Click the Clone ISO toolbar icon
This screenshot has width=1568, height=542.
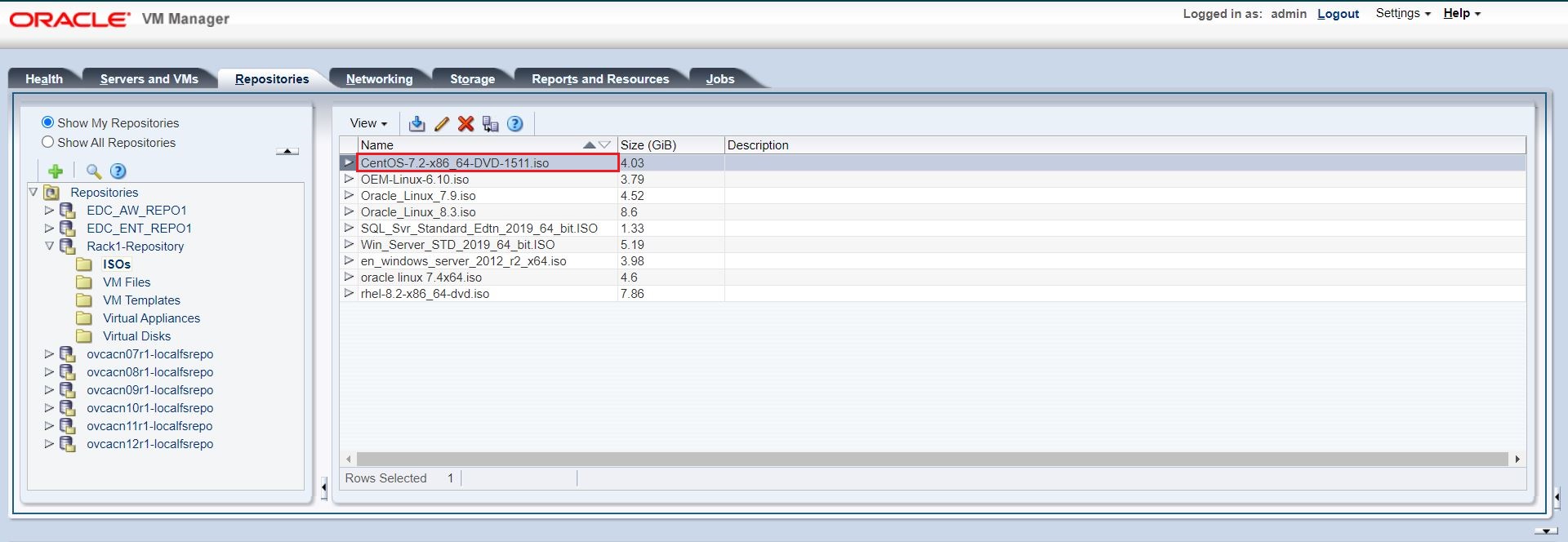click(x=490, y=123)
